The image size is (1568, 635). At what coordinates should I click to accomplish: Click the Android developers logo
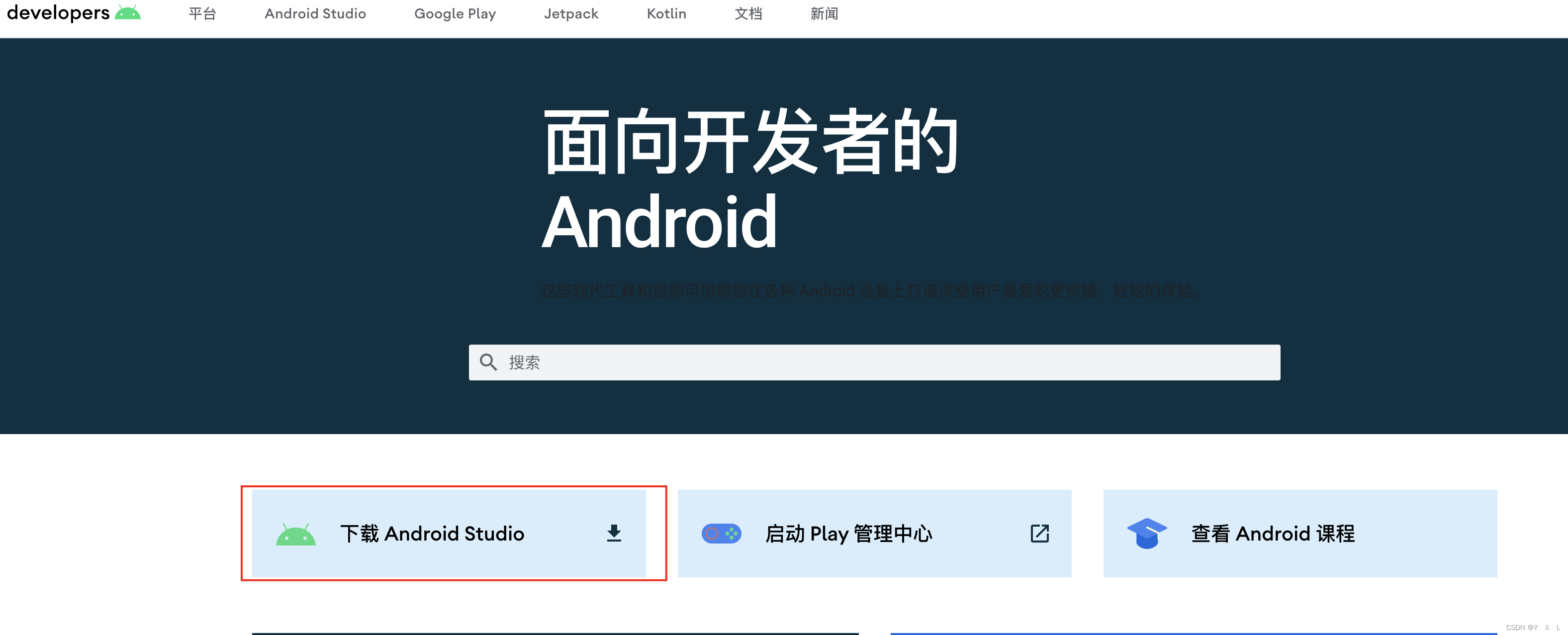pyautogui.click(x=74, y=13)
